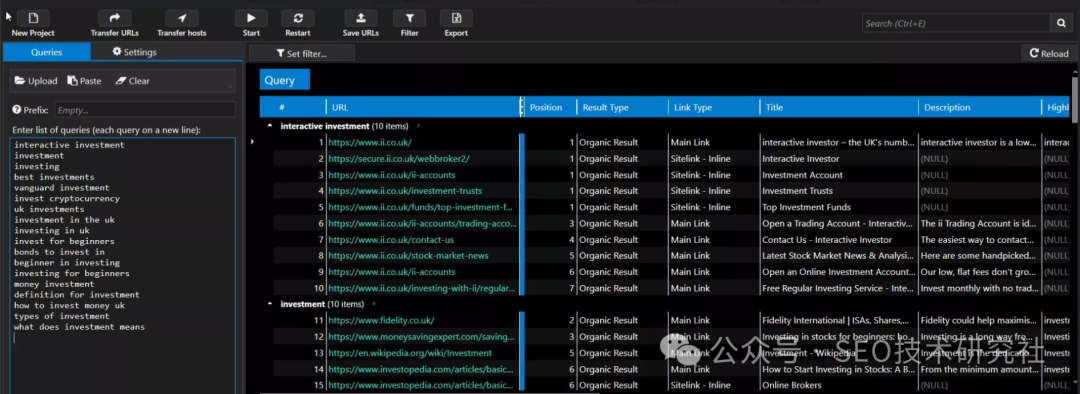Open the https://www.ii.co.uk/ link
The width and height of the screenshot is (1080, 394).
point(370,143)
